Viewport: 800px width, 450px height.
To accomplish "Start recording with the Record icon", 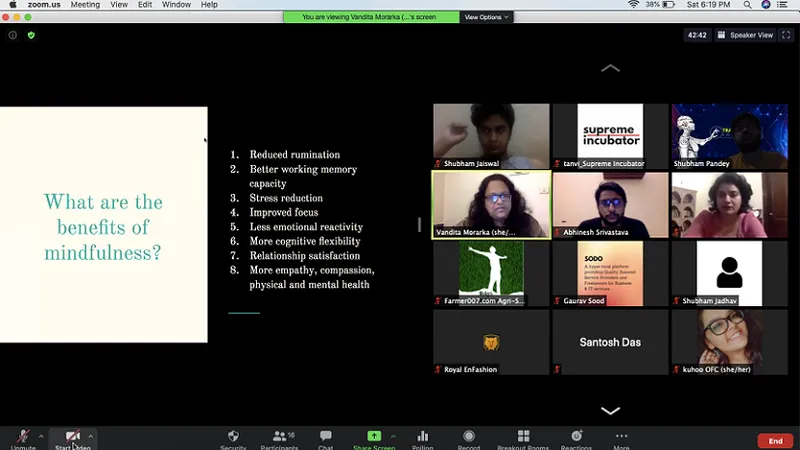I will (x=468, y=438).
